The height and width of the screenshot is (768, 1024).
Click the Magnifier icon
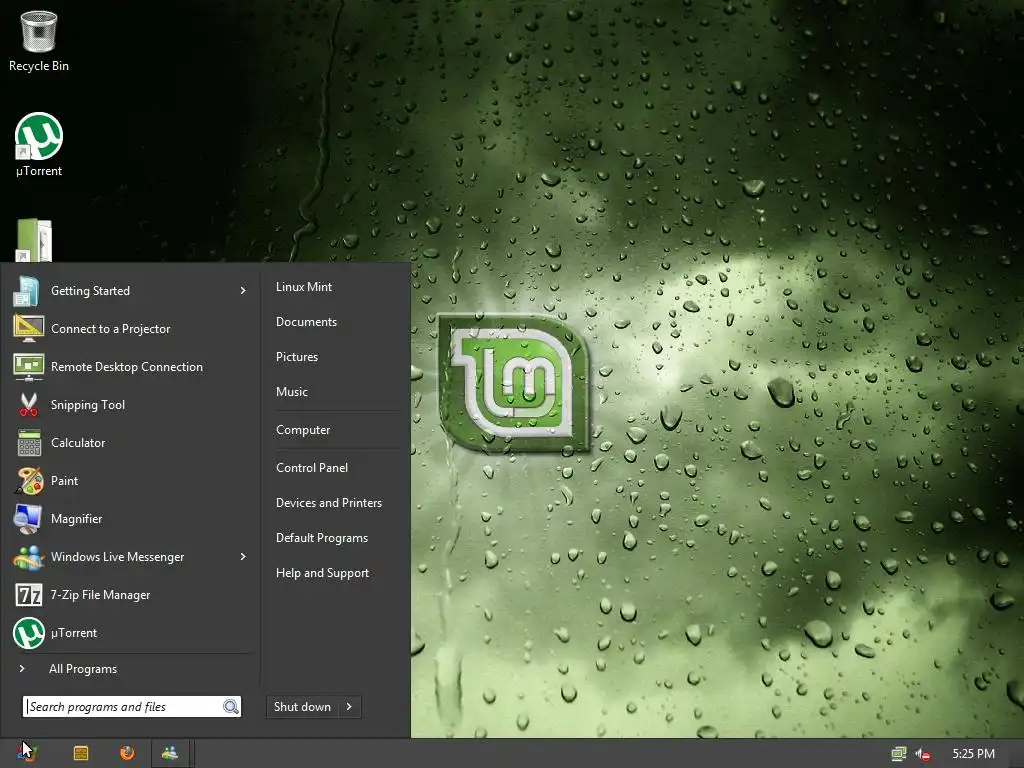28,519
